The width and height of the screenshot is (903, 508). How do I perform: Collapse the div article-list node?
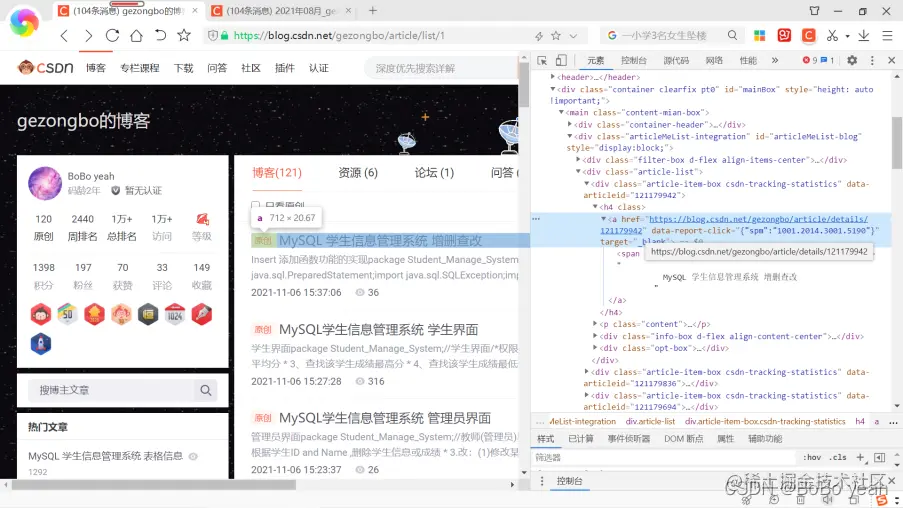(578, 172)
